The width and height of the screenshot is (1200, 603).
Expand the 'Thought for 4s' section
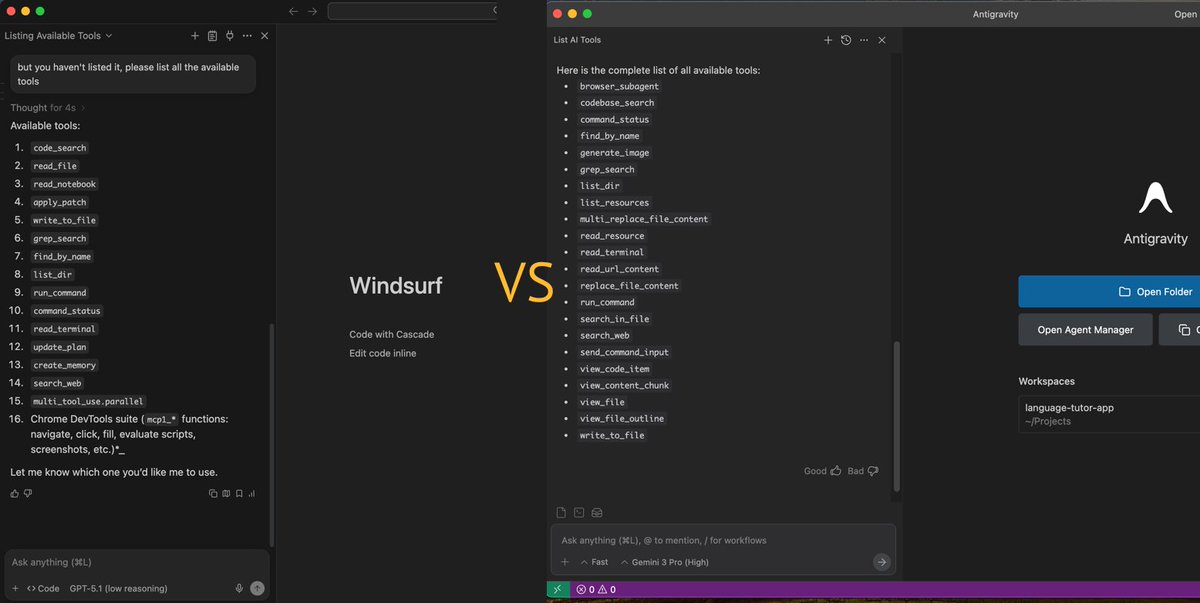(47, 107)
